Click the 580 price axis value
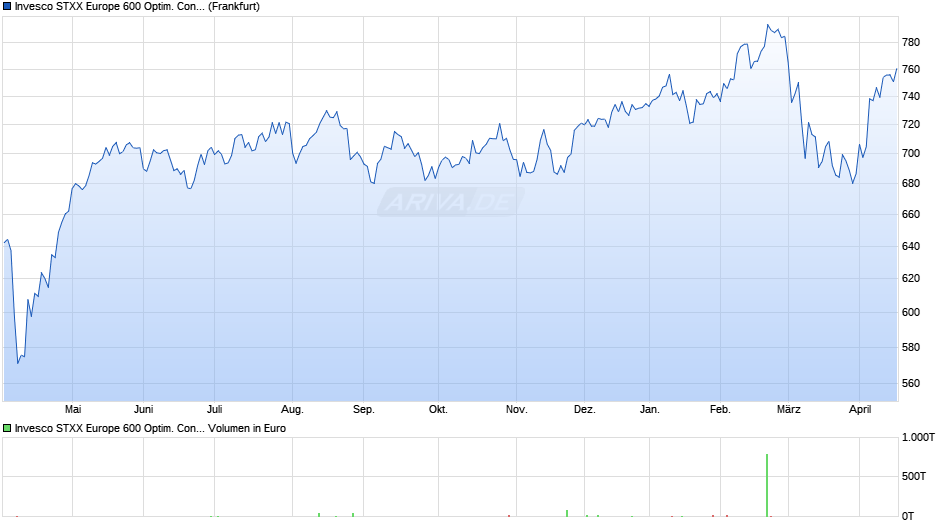 pos(911,347)
